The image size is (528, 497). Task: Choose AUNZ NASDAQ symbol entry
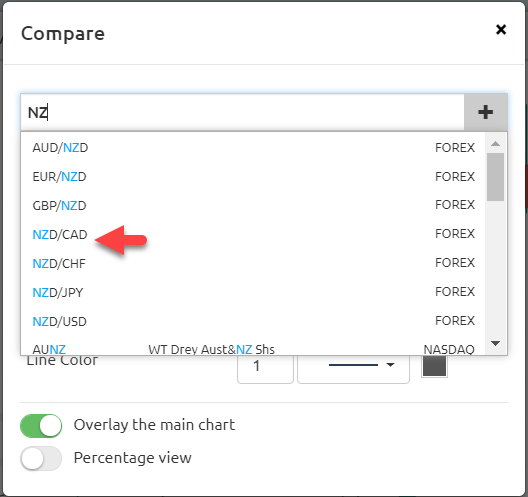point(253,348)
